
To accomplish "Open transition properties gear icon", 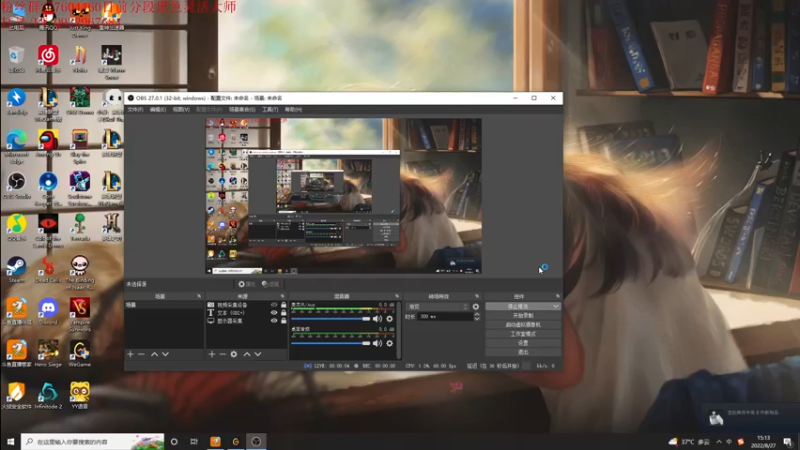I will [476, 307].
